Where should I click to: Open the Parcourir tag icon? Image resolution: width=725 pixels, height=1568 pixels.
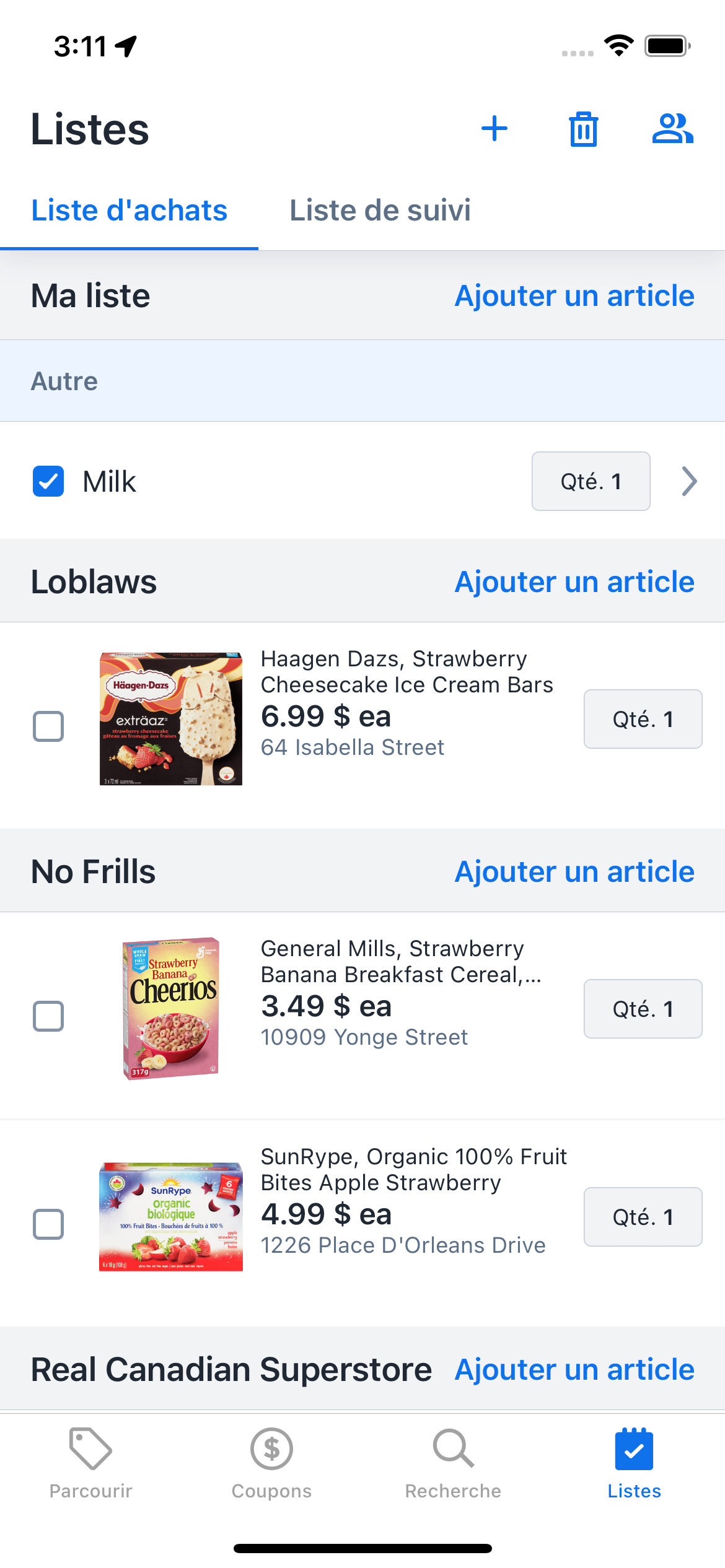point(90,1448)
